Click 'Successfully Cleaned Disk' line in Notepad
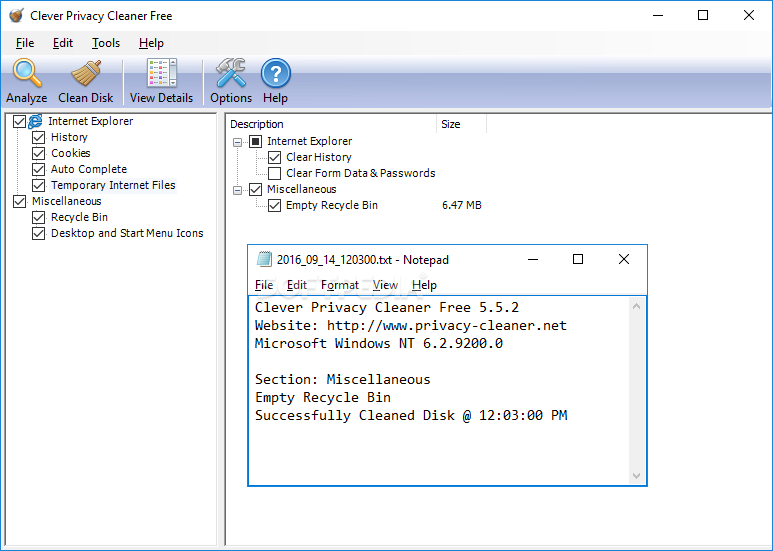The image size is (773, 551). pyautogui.click(x=411, y=415)
